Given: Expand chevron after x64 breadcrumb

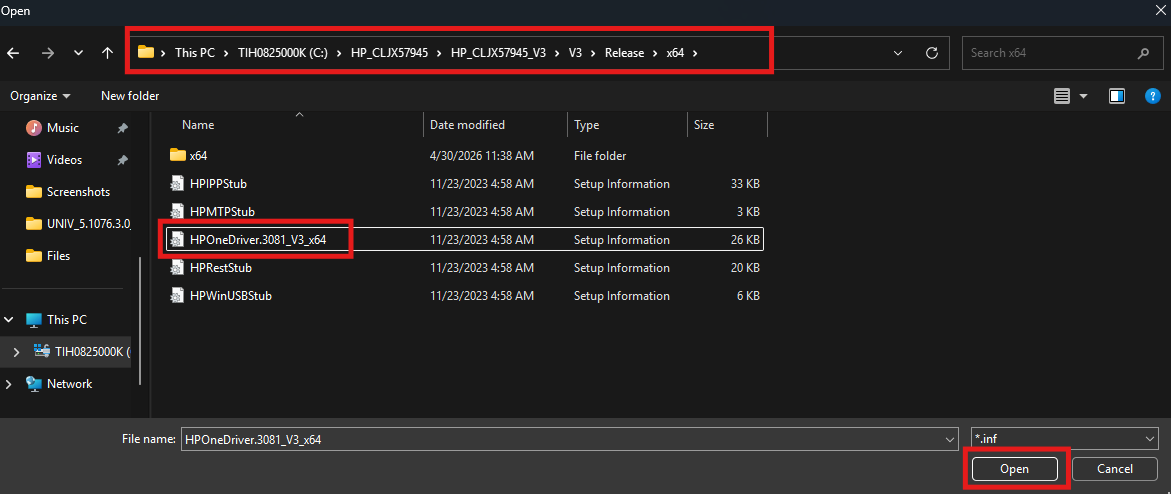Looking at the screenshot, I should pos(695,53).
